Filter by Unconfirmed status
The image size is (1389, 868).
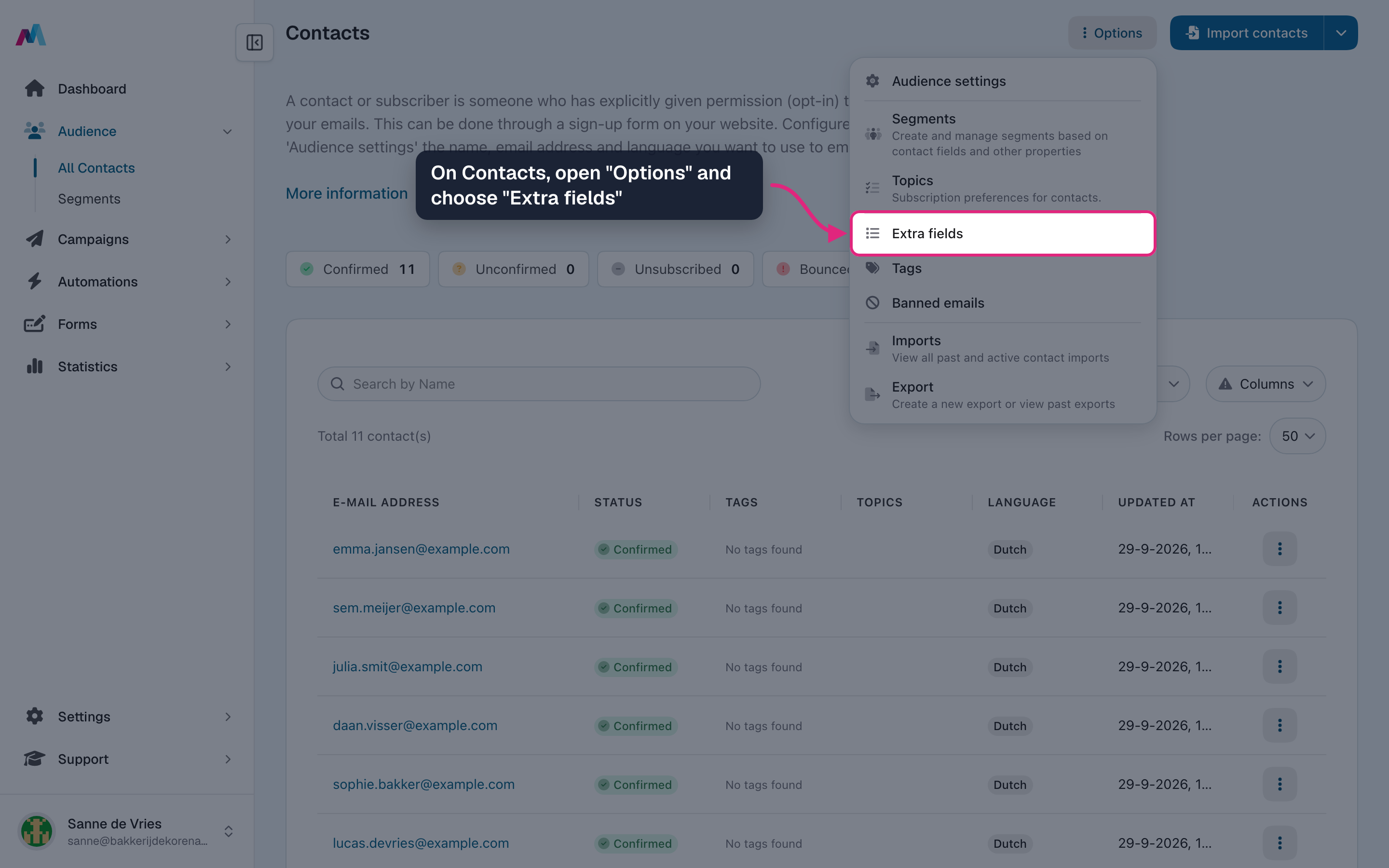point(513,269)
